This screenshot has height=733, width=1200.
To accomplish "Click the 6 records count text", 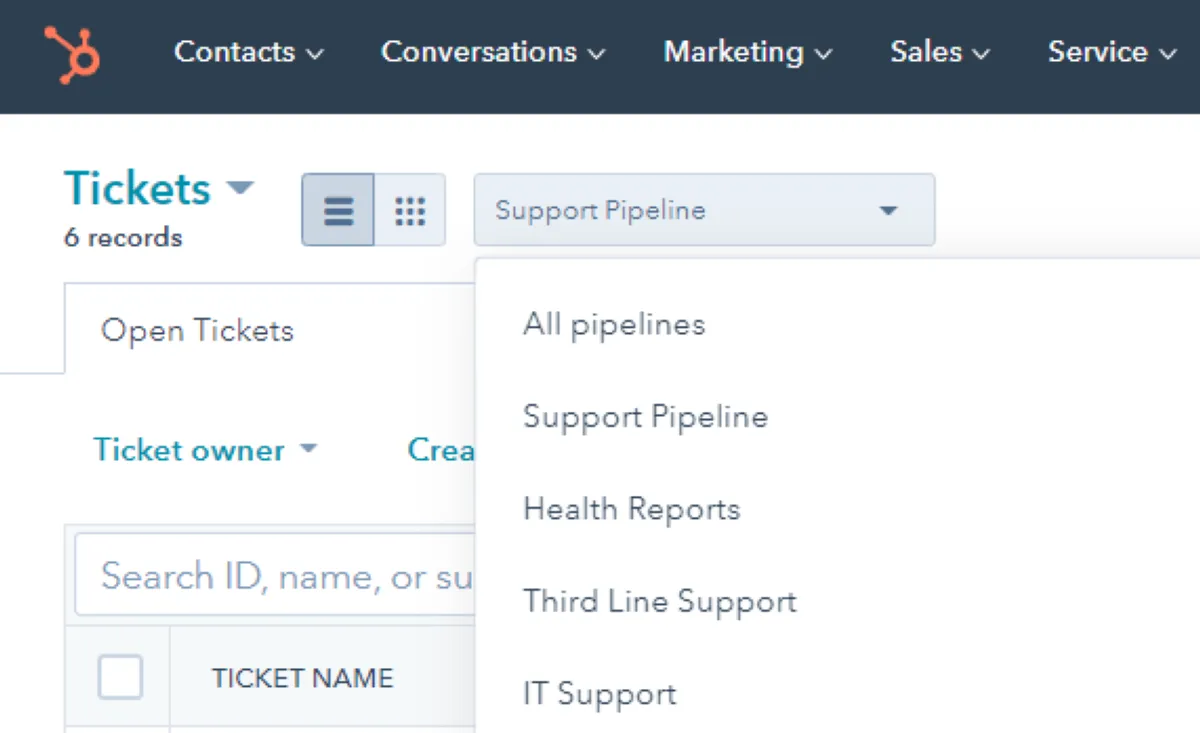I will [x=123, y=238].
